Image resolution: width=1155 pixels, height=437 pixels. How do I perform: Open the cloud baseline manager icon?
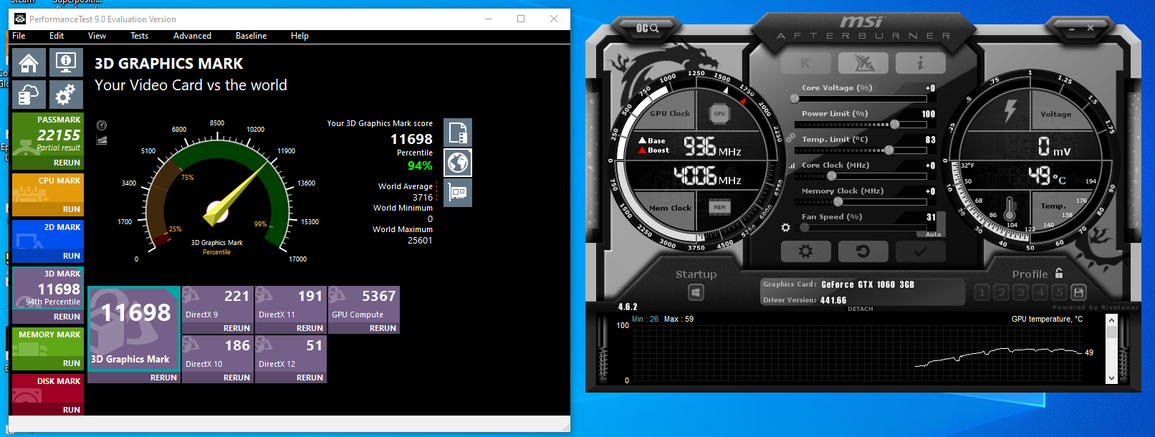[x=29, y=94]
